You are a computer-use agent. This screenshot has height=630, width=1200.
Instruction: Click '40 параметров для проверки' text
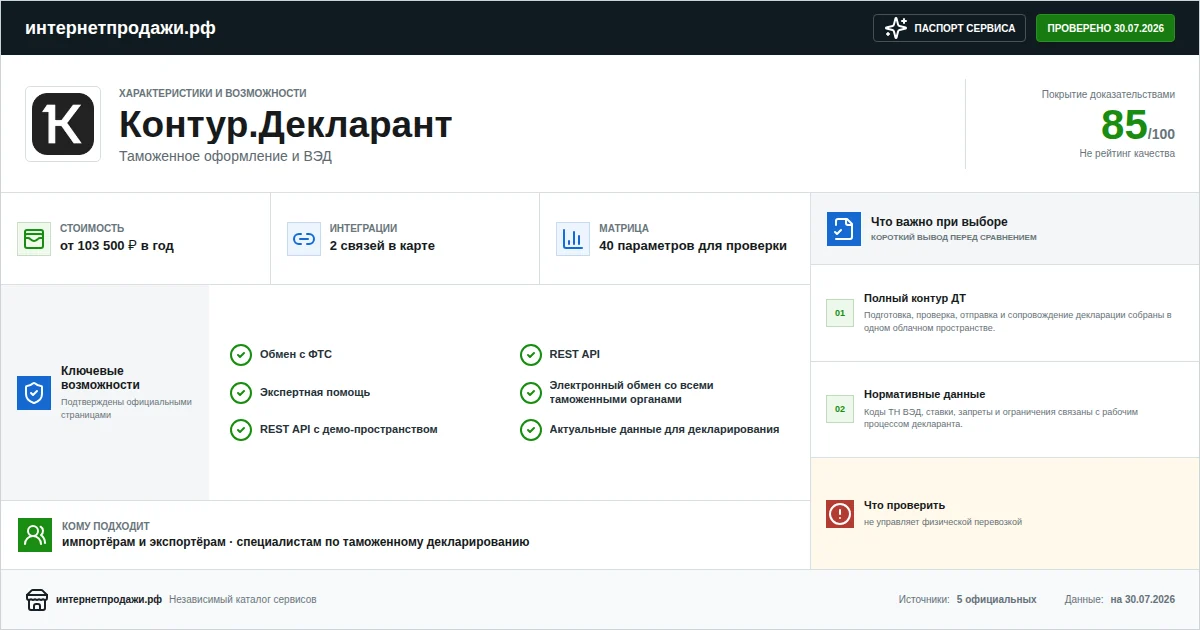pyautogui.click(x=693, y=246)
